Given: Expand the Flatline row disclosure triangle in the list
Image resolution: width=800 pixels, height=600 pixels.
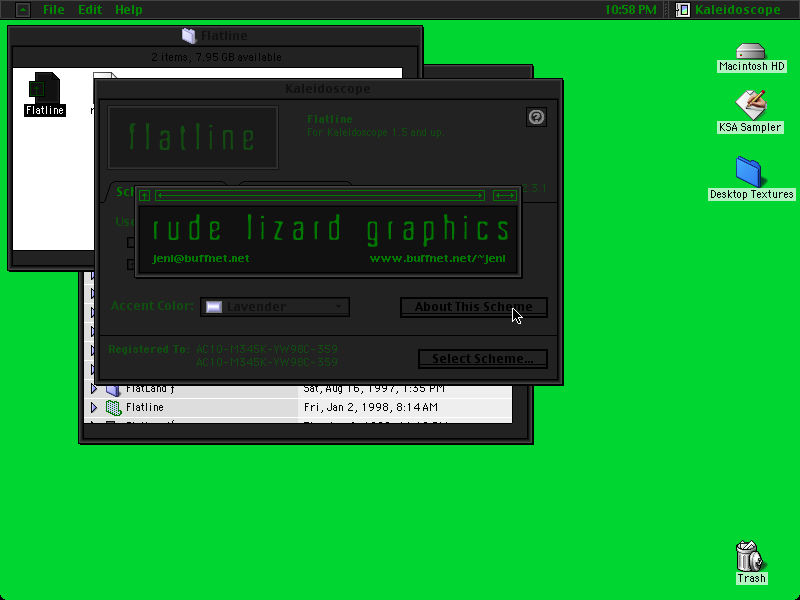Looking at the screenshot, I should [94, 408].
